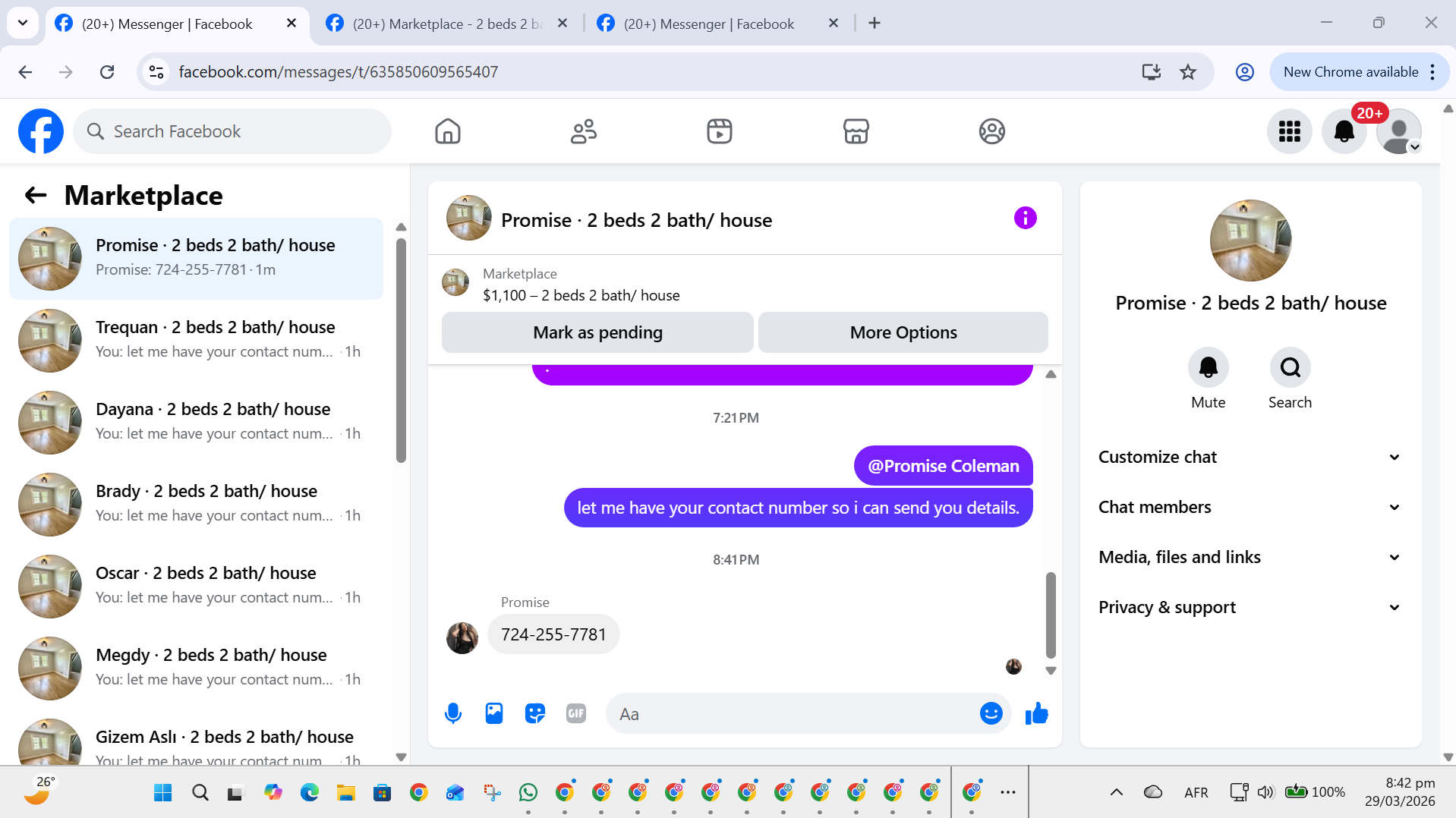This screenshot has width=1456, height=818.
Task: Open Promise's large listing photo in sidebar
Action: [x=1250, y=241]
